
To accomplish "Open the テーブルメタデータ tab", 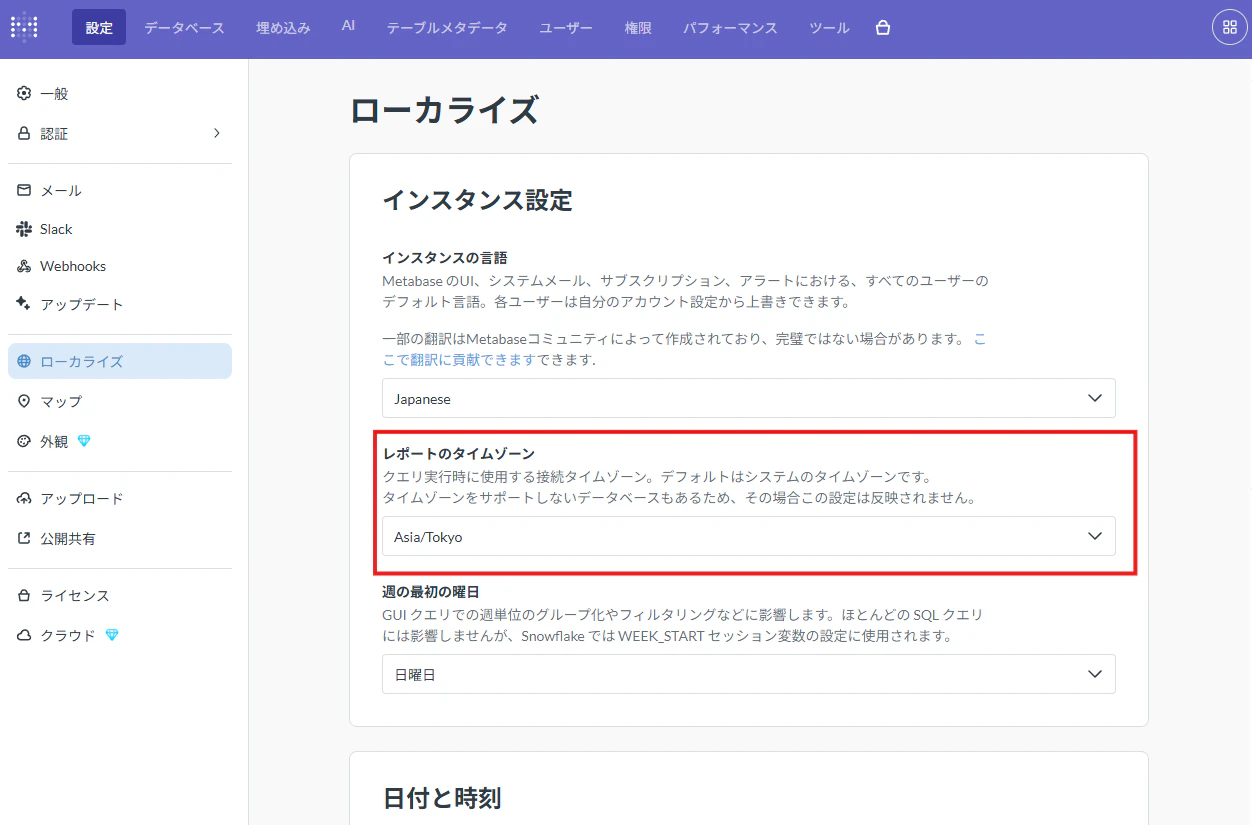I will [x=447, y=27].
